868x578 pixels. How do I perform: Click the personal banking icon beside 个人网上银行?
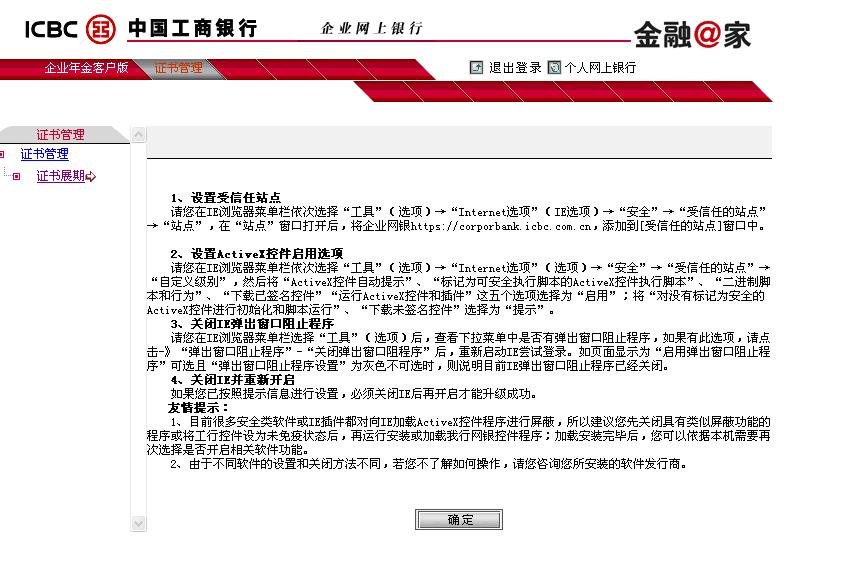coord(554,68)
